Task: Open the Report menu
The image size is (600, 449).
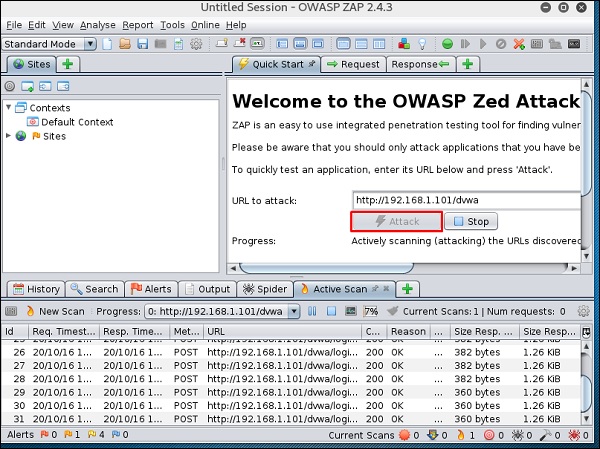Action: [138, 25]
